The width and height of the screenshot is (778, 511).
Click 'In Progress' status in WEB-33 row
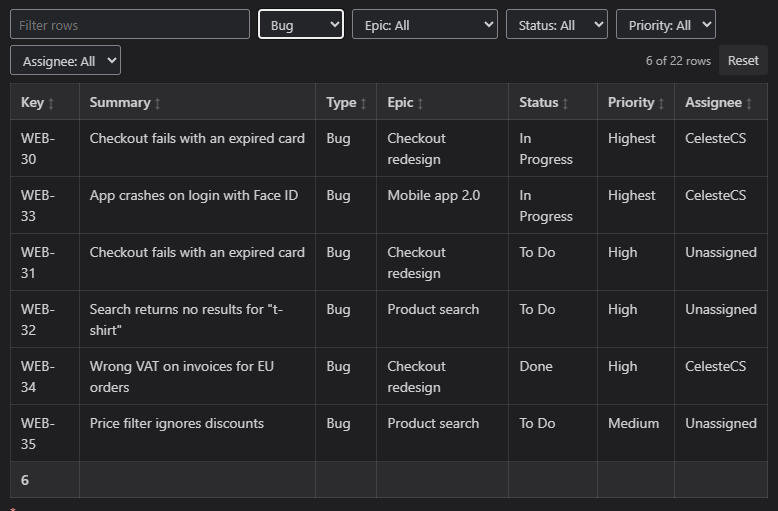[546, 205]
